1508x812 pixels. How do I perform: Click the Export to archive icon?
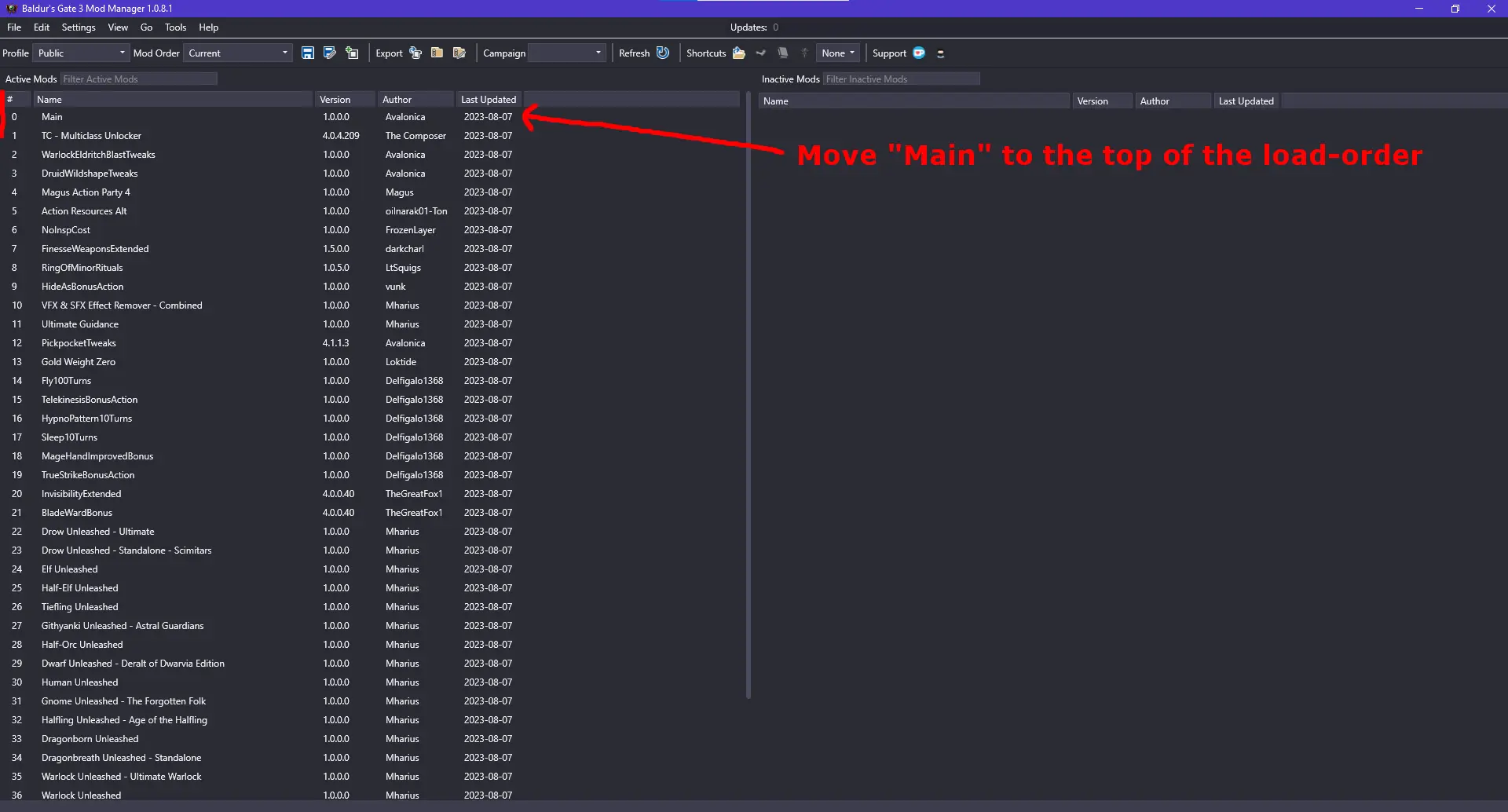pyautogui.click(x=437, y=53)
